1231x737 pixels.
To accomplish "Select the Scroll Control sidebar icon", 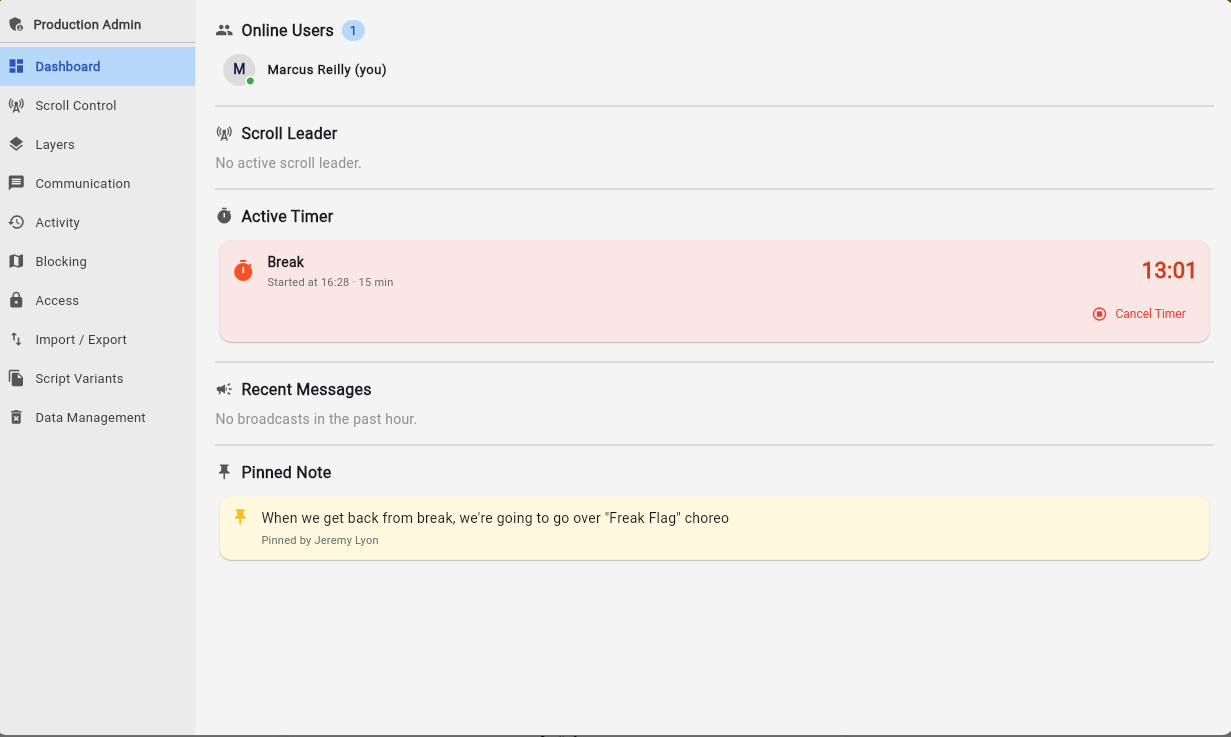I will point(15,105).
